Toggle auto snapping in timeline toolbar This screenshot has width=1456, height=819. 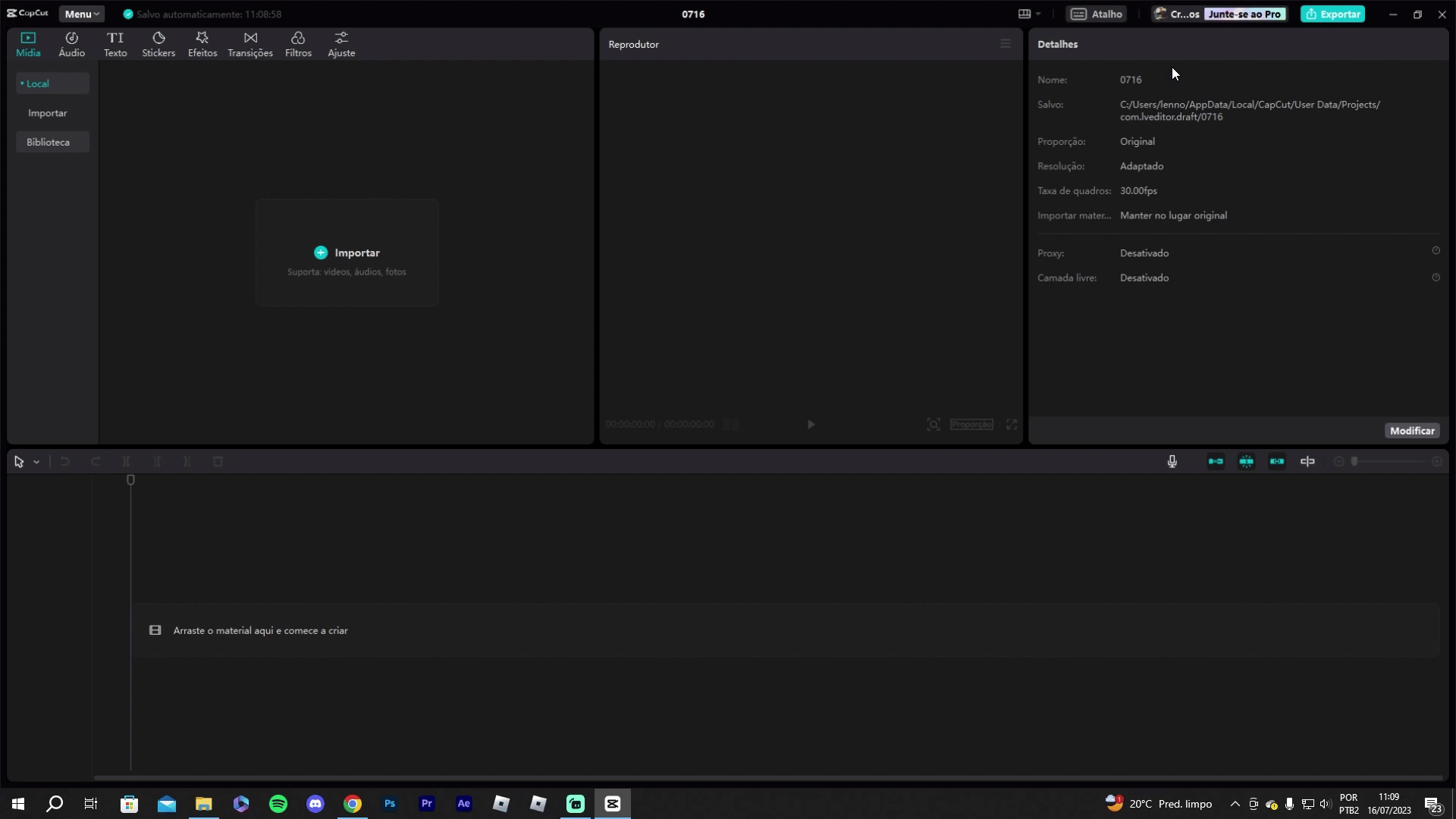tap(1246, 461)
